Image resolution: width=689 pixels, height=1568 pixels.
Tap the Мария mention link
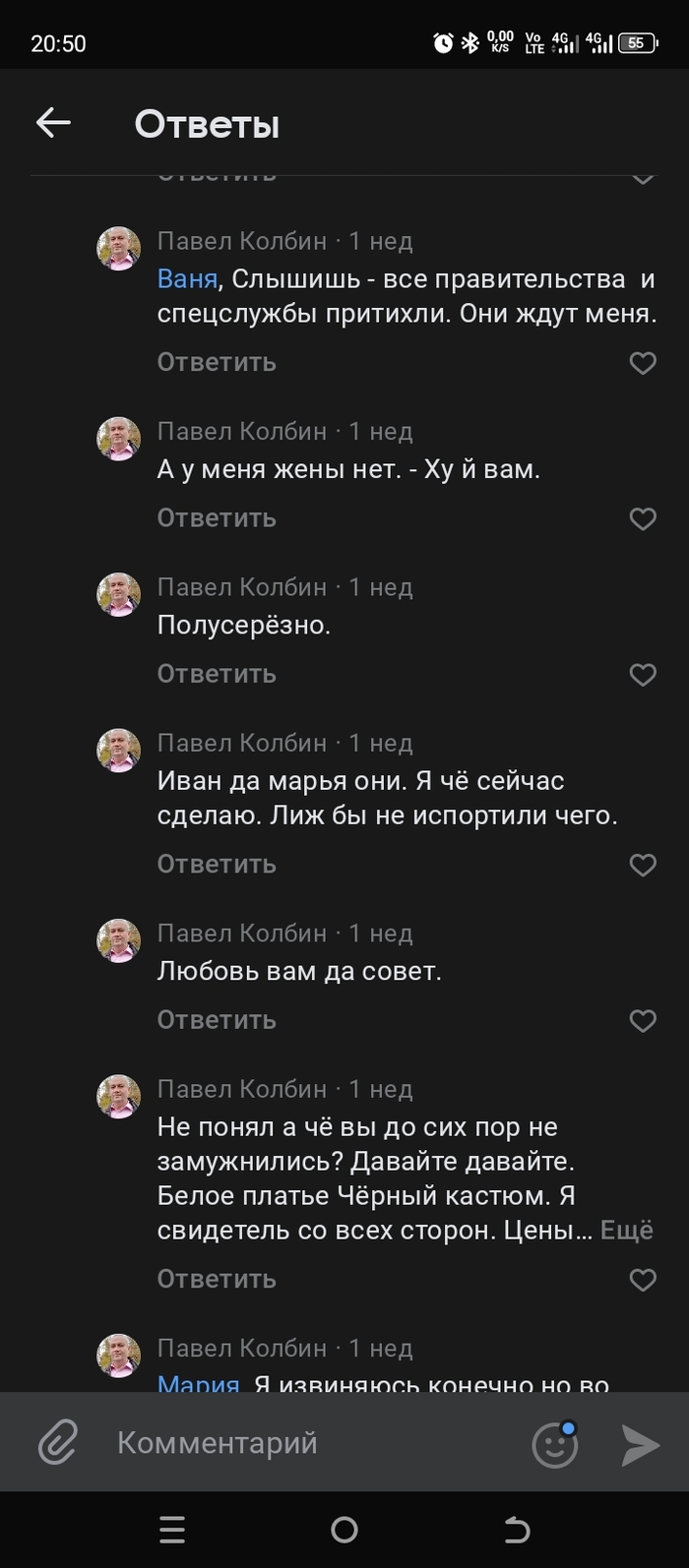click(x=198, y=1382)
